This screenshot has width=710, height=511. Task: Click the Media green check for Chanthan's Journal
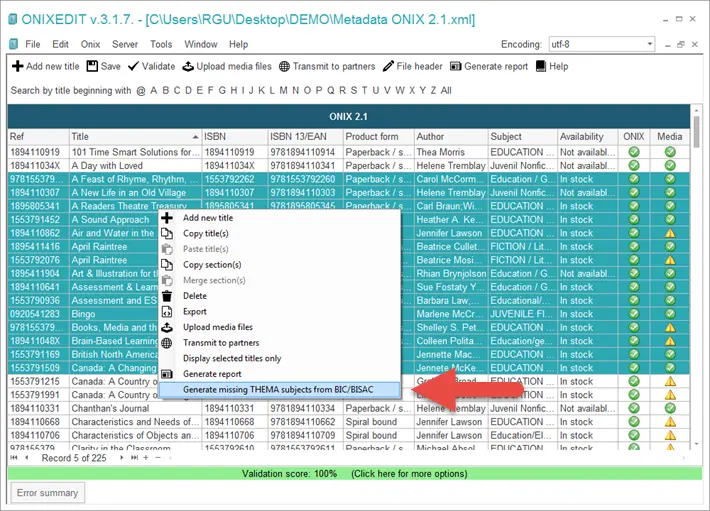[x=670, y=408]
